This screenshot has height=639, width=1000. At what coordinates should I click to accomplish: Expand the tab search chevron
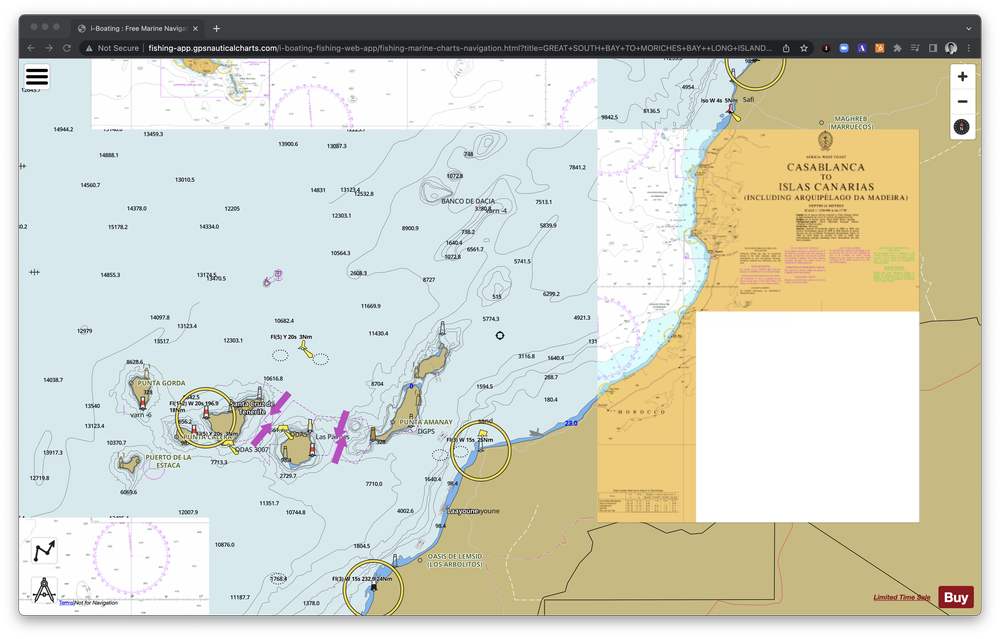click(x=968, y=28)
